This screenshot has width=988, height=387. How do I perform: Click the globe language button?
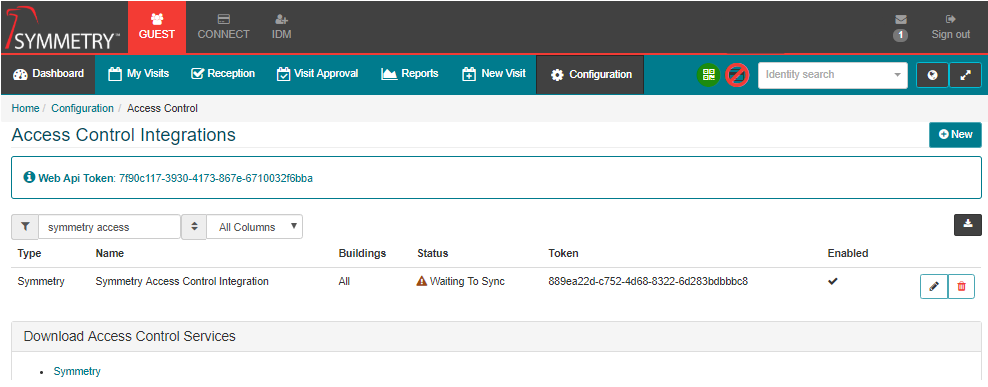click(x=933, y=75)
